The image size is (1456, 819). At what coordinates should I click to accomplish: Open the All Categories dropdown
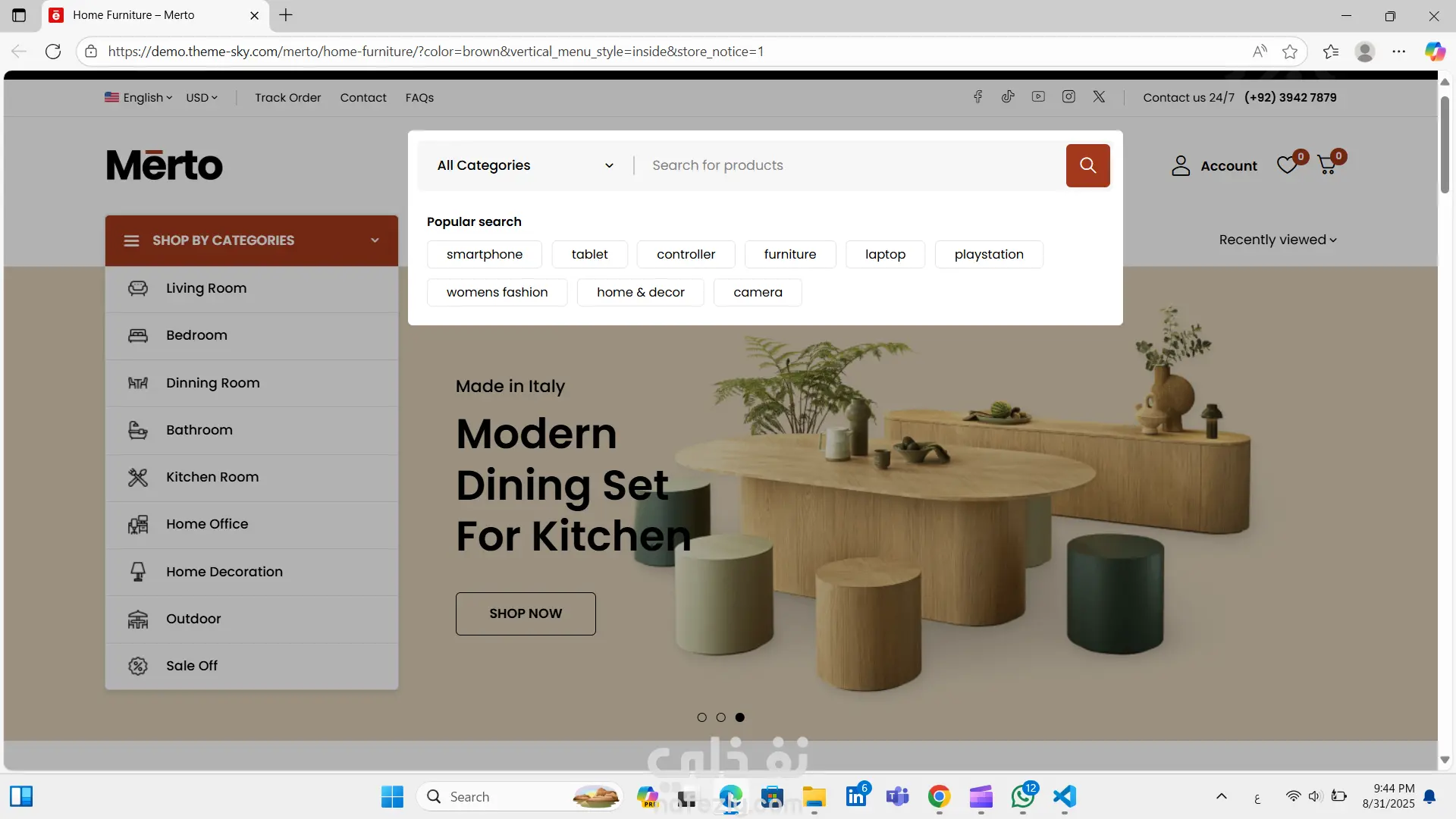click(525, 165)
